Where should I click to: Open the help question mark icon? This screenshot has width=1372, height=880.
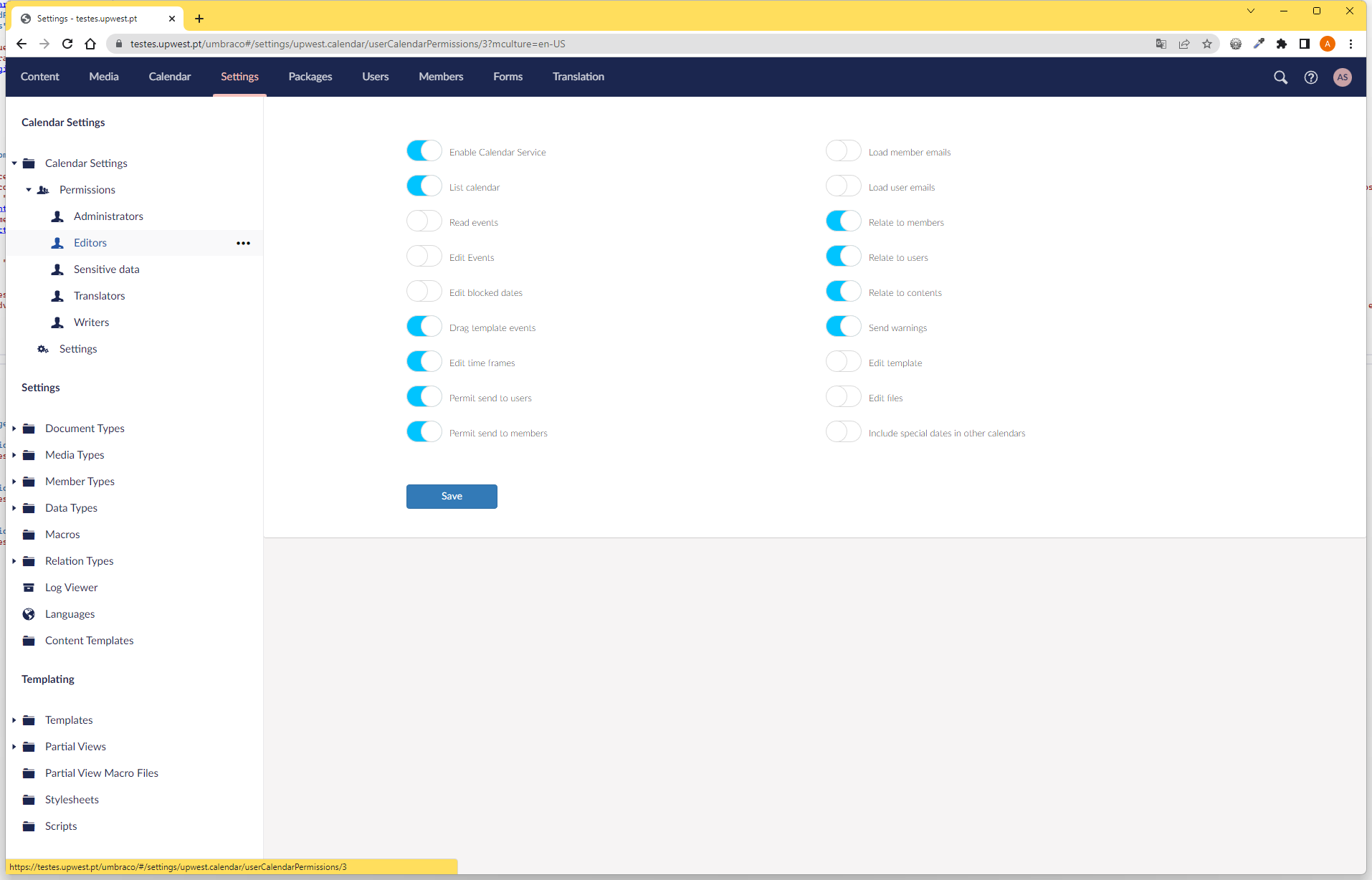pyautogui.click(x=1310, y=77)
